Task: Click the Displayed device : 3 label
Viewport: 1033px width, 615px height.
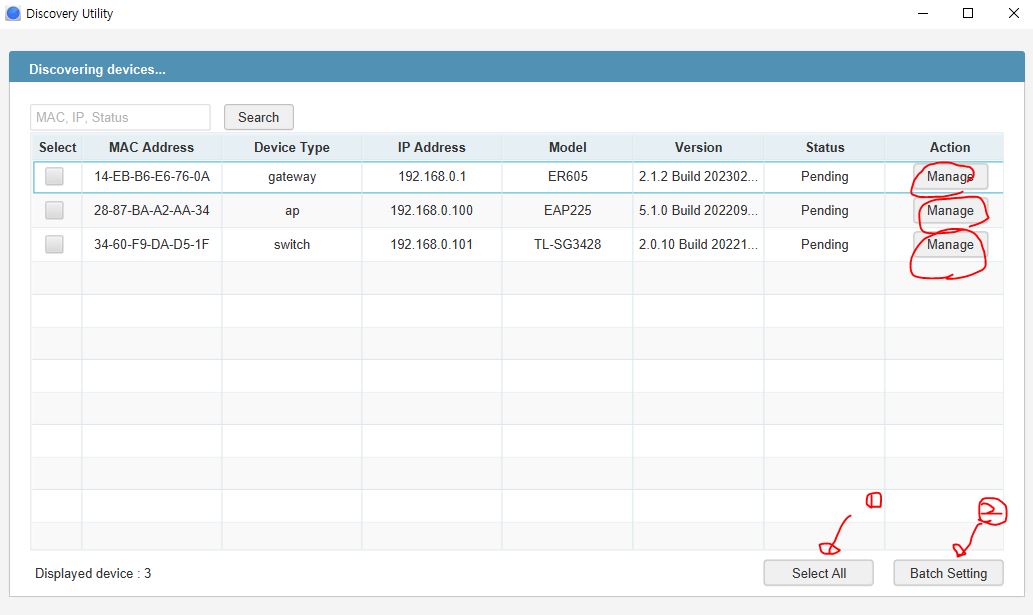Action: pyautogui.click(x=93, y=574)
